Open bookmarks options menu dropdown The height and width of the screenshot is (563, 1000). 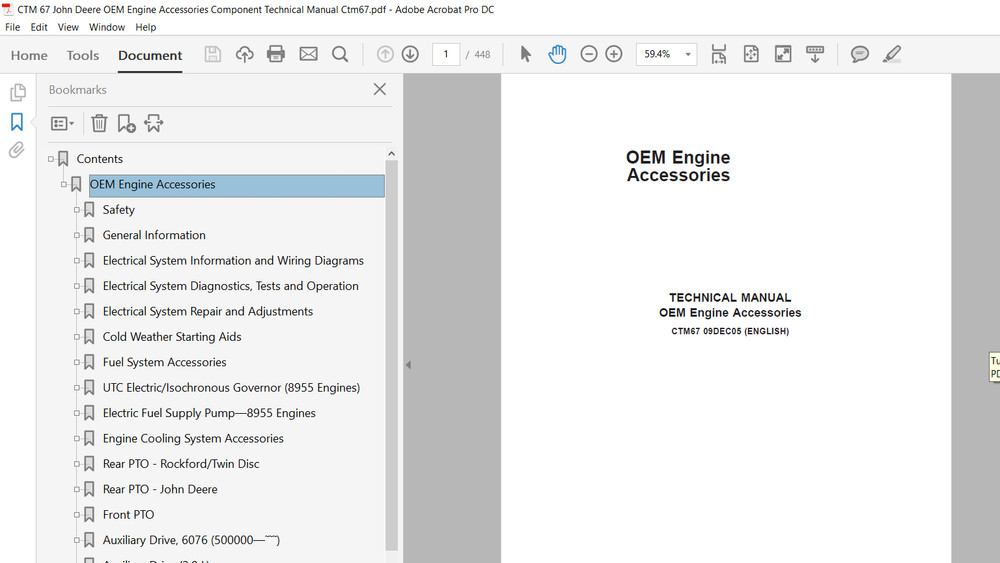[x=62, y=123]
